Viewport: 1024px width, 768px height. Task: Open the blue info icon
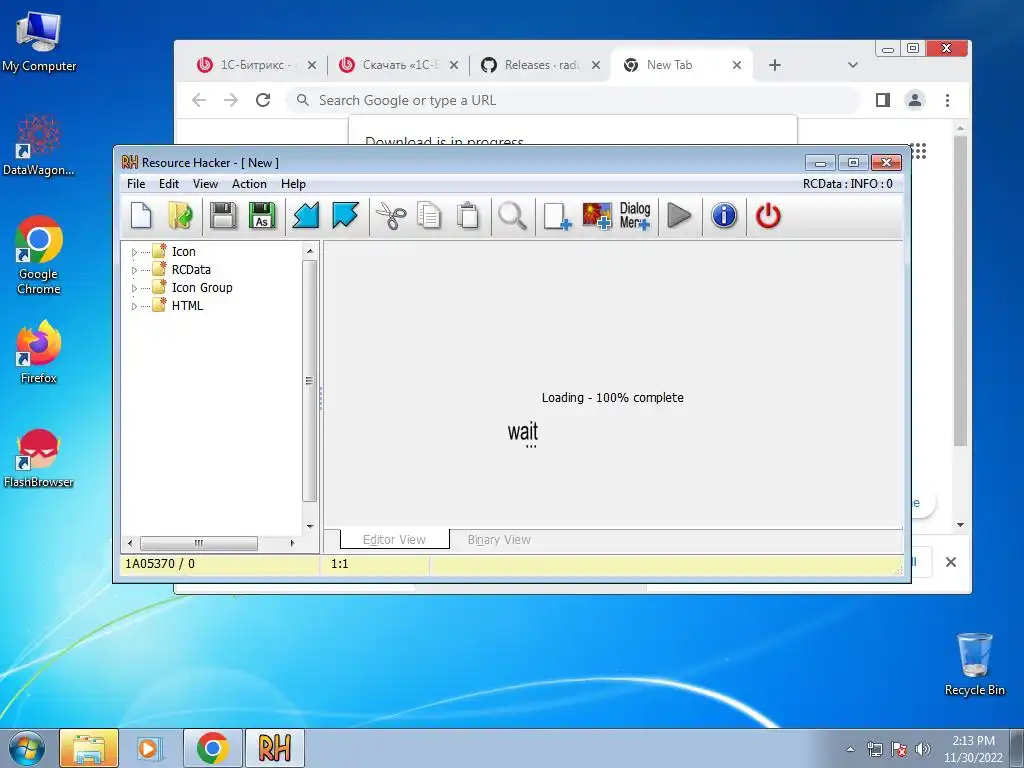coord(724,216)
